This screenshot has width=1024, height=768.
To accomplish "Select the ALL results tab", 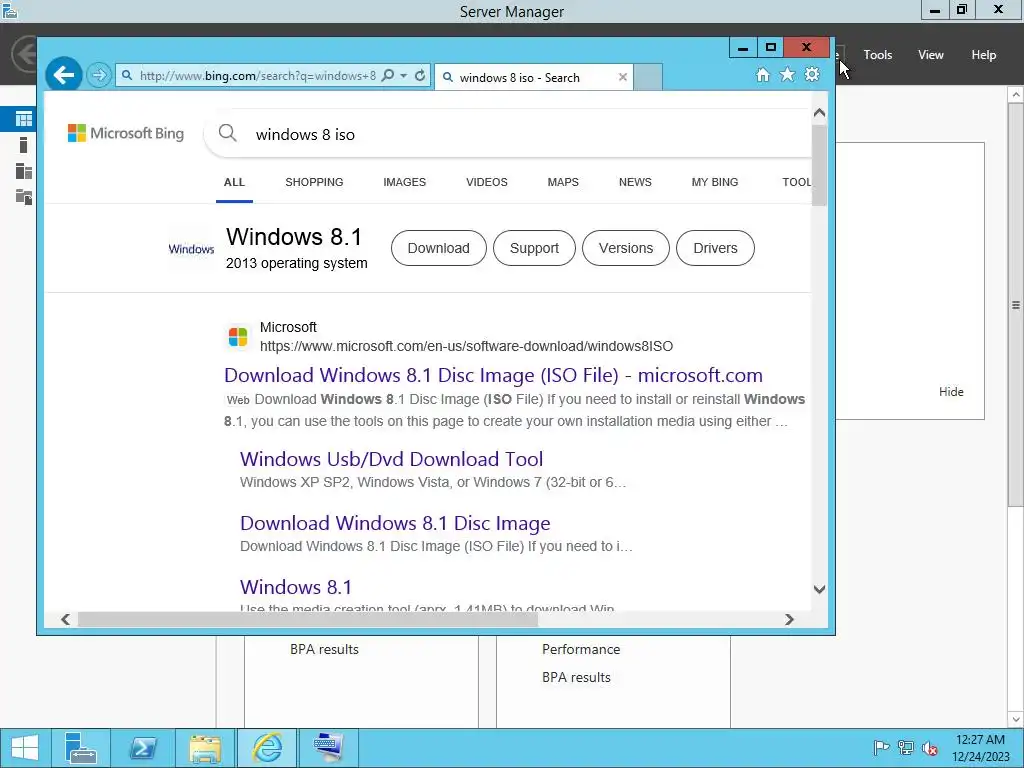I will click(234, 182).
